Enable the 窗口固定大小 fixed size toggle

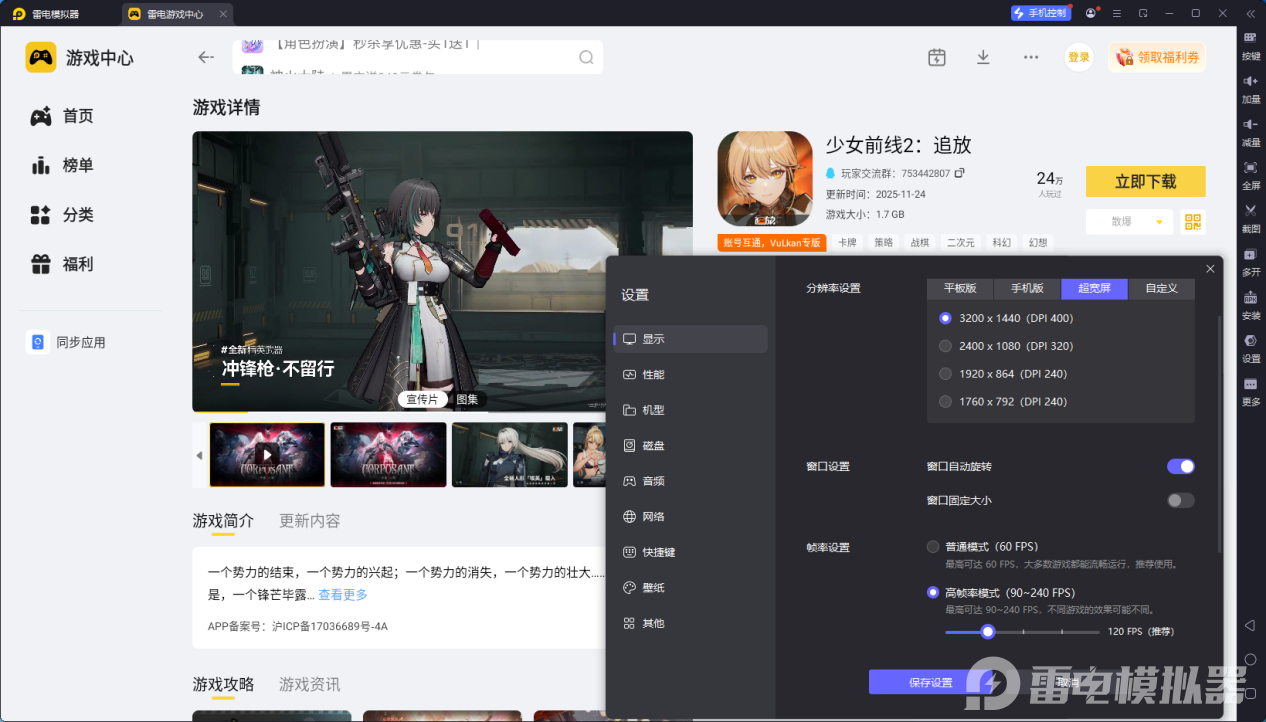pyautogui.click(x=1181, y=499)
